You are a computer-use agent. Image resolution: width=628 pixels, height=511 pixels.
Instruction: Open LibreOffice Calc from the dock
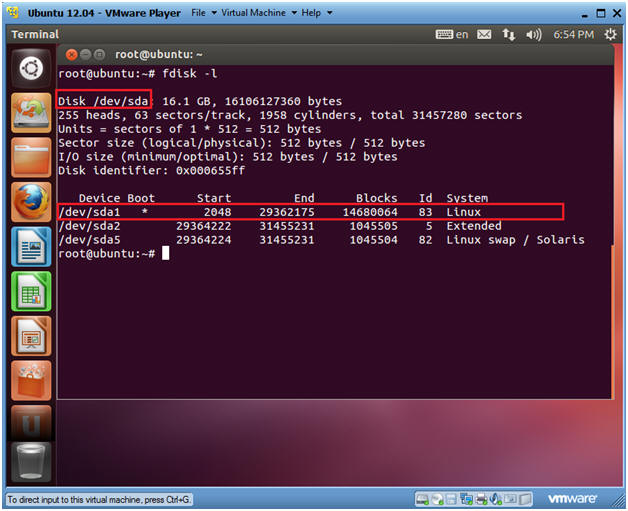click(31, 291)
